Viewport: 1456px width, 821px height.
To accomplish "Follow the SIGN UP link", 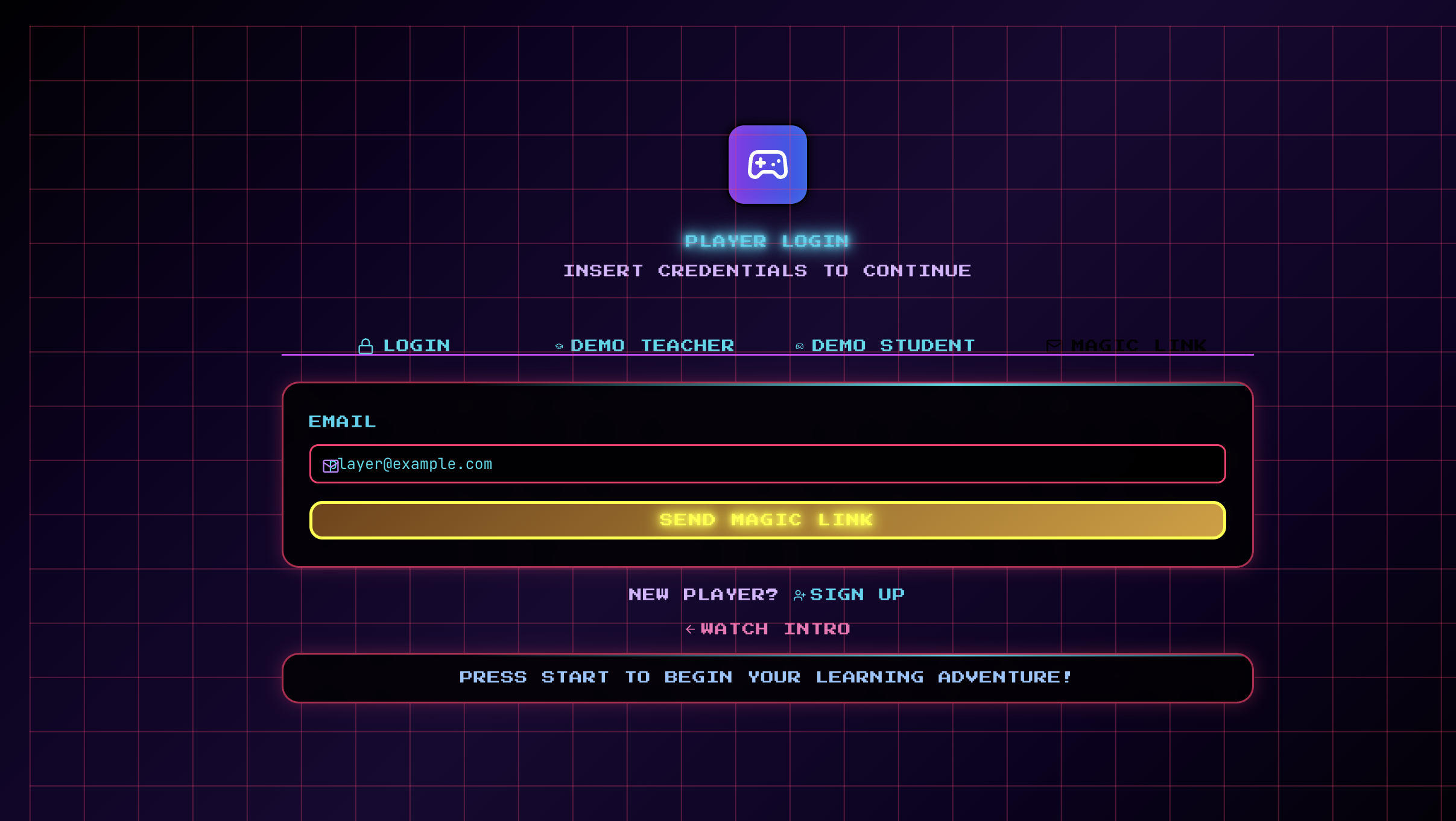I will (x=856, y=594).
